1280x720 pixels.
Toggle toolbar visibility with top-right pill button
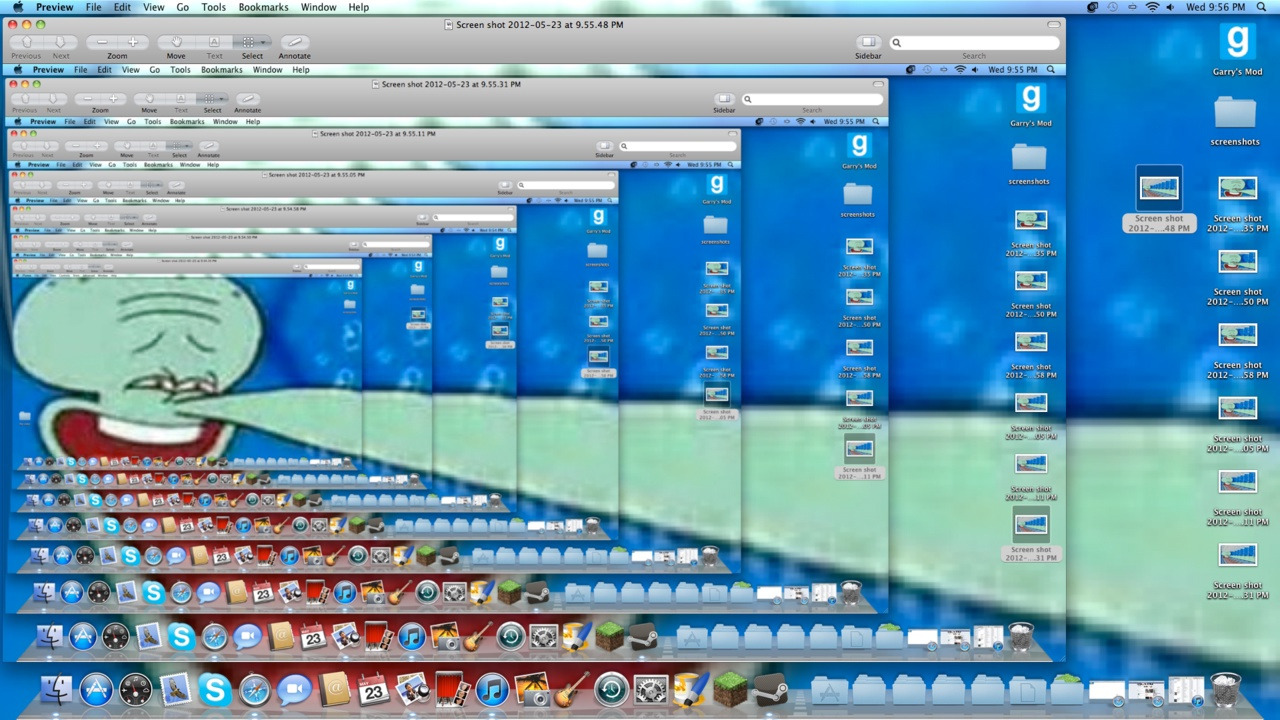pyautogui.click(x=1053, y=24)
